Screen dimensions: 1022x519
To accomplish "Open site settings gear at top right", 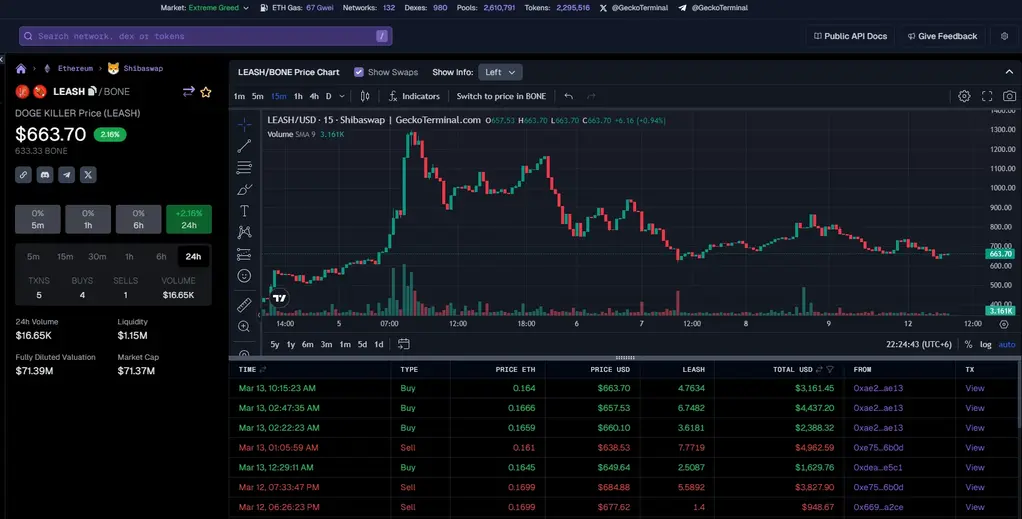I will pyautogui.click(x=1004, y=37).
